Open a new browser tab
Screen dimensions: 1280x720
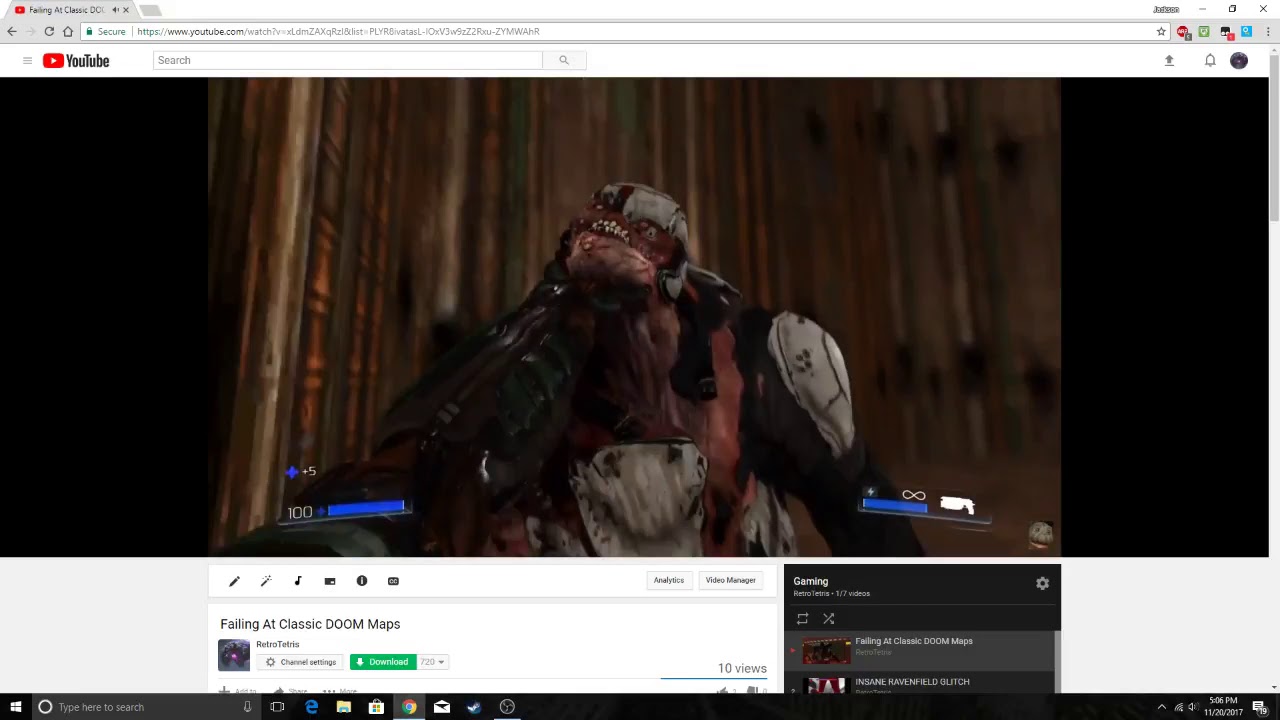[x=150, y=10]
